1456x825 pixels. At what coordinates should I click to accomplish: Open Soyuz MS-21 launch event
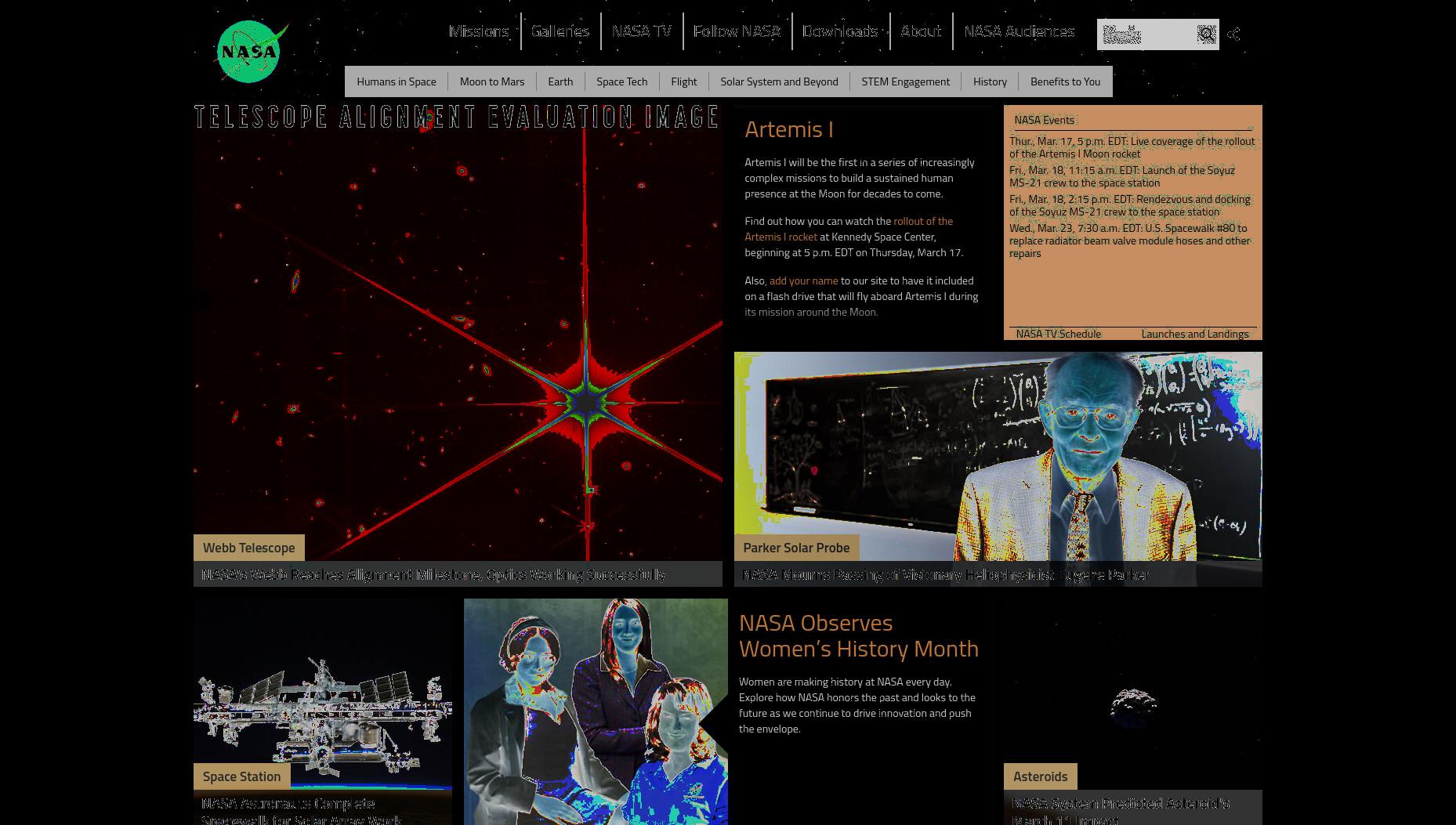tap(1122, 176)
